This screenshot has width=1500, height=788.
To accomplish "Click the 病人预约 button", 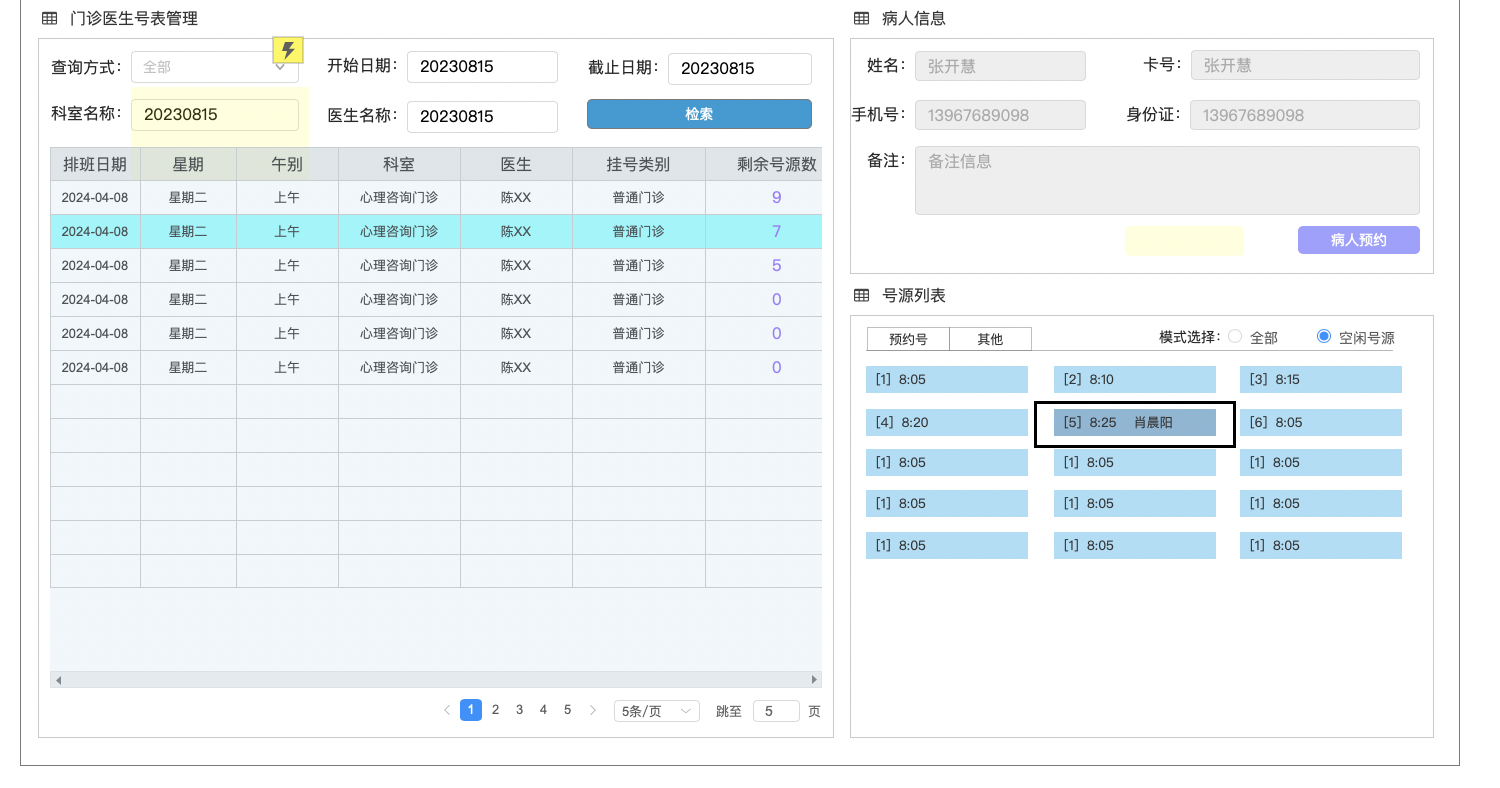I will coord(1358,240).
